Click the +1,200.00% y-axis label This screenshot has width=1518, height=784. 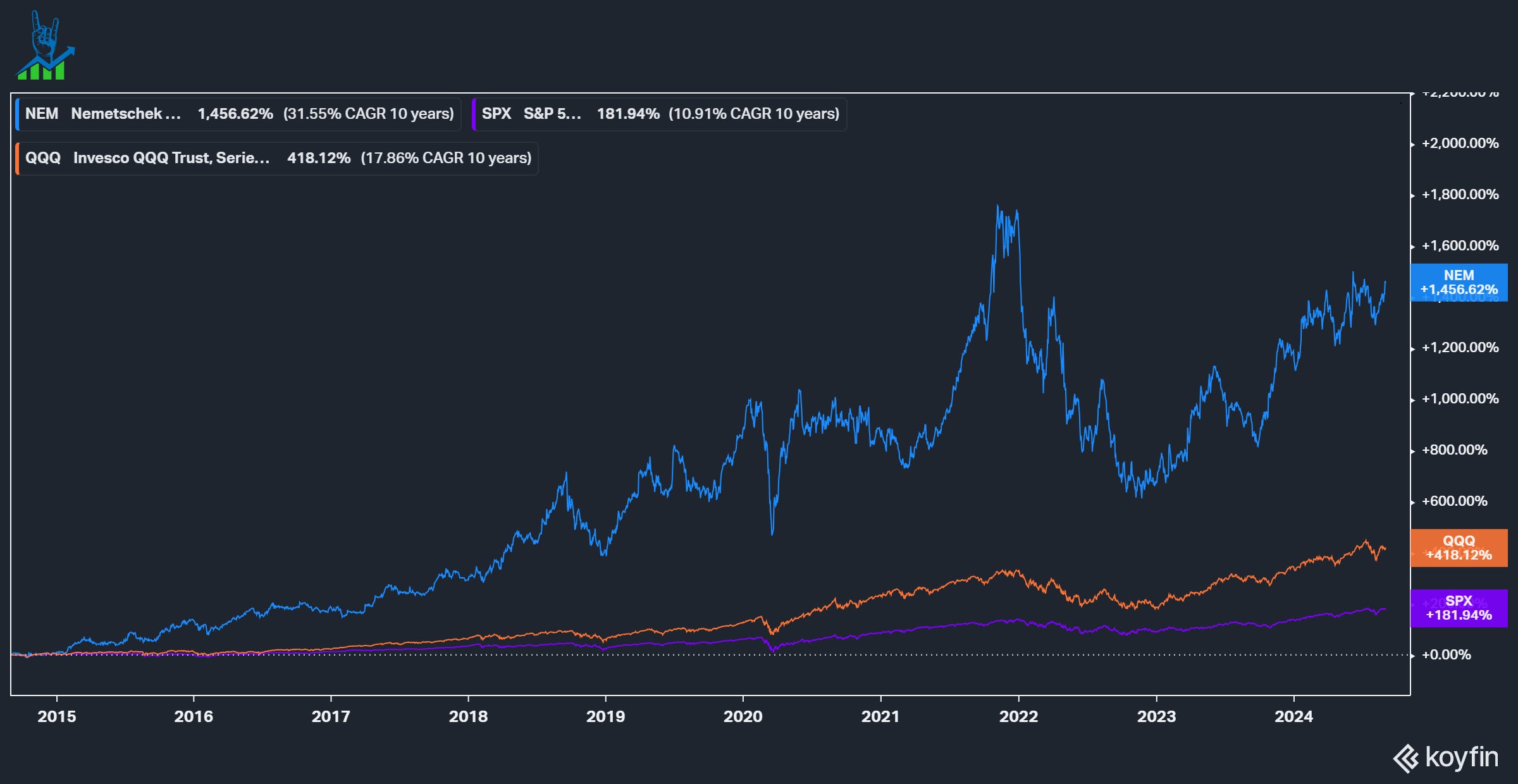click(x=1460, y=348)
